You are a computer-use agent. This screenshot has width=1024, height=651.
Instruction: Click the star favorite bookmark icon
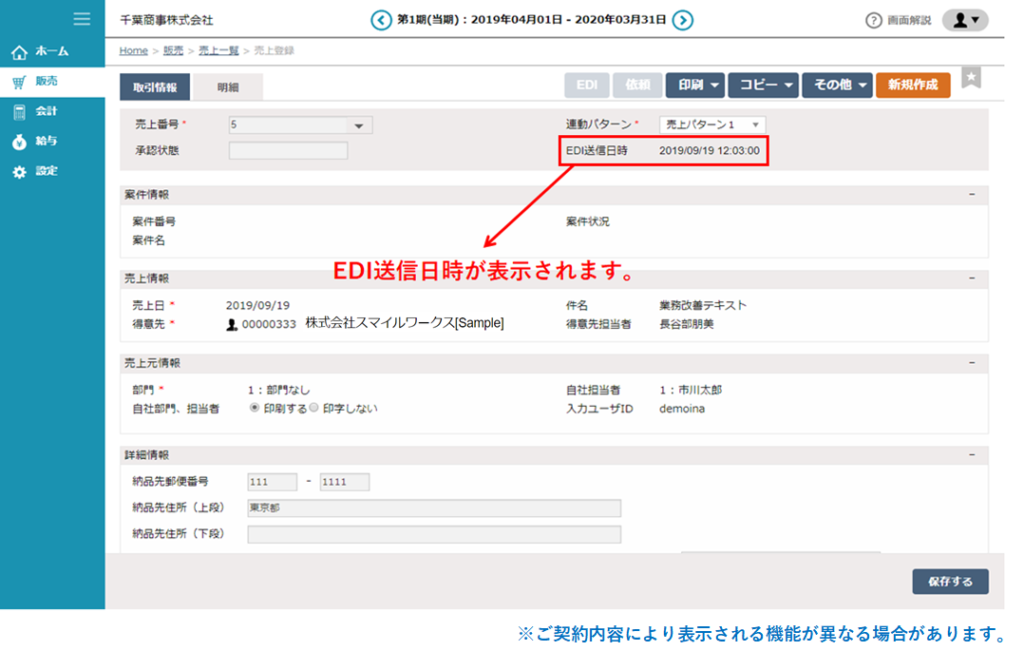pyautogui.click(x=970, y=79)
